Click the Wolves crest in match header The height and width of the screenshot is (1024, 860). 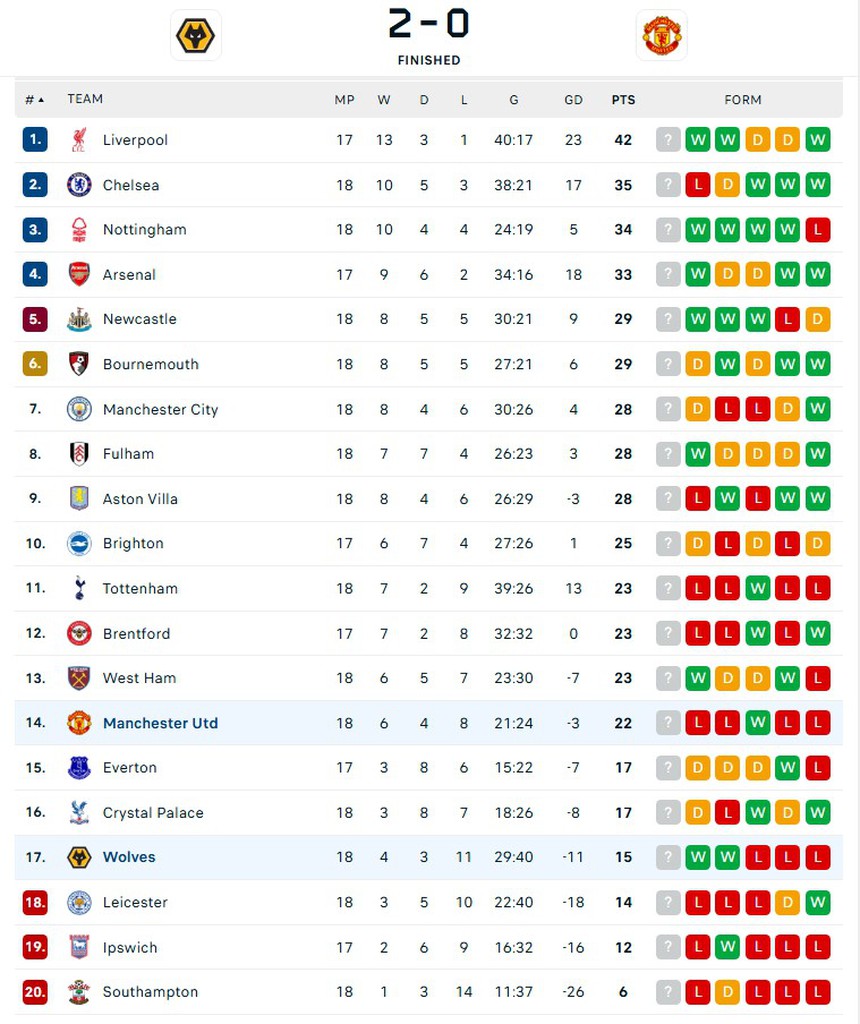pyautogui.click(x=195, y=36)
